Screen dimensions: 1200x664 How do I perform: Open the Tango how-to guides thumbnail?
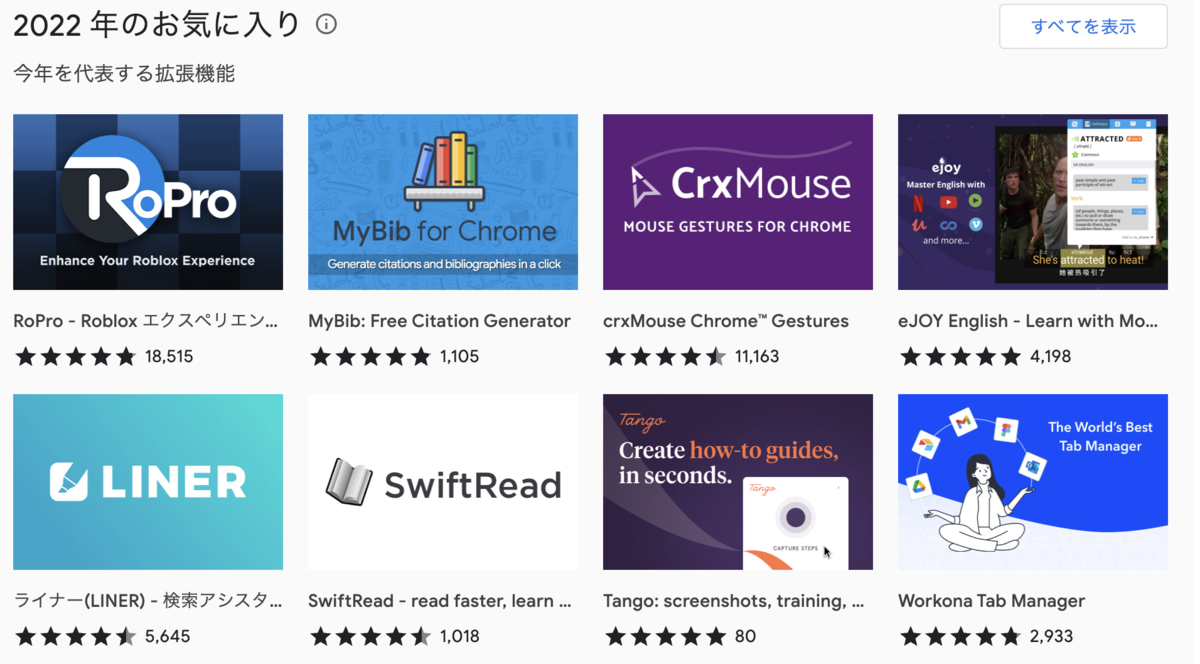tap(738, 482)
